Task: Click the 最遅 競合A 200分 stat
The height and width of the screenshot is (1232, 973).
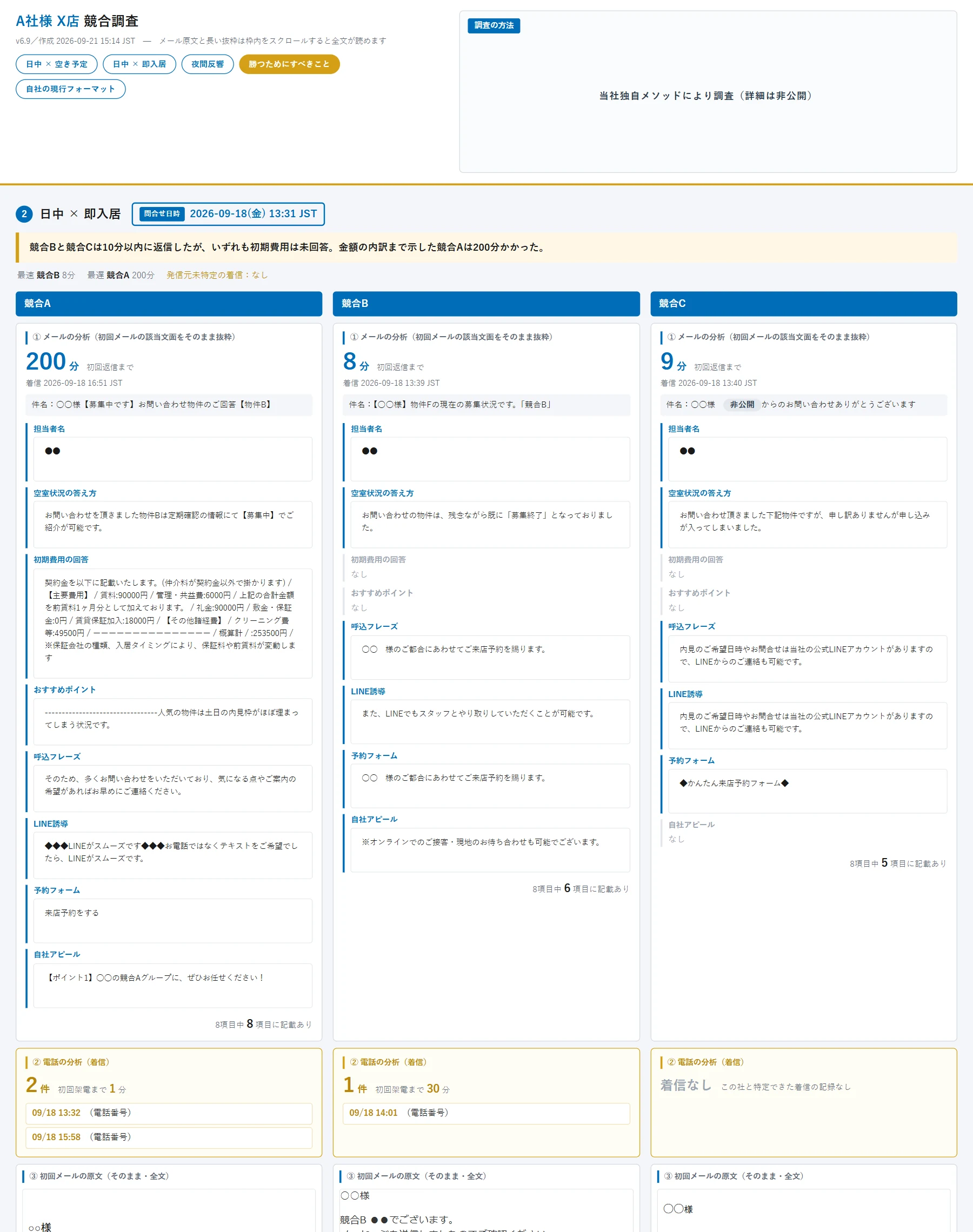Action: [x=121, y=275]
